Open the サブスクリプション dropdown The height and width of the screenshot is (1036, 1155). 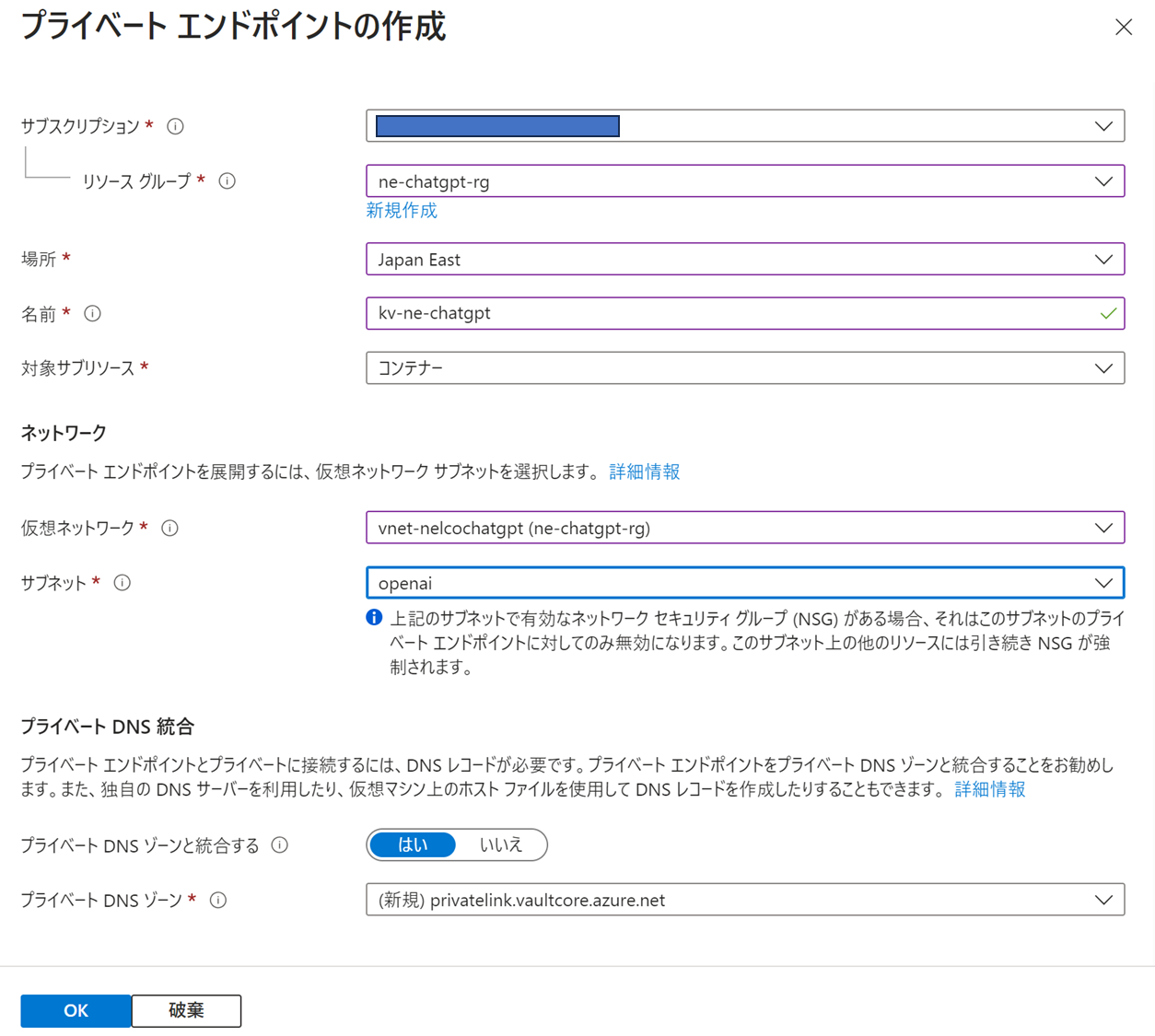point(744,126)
